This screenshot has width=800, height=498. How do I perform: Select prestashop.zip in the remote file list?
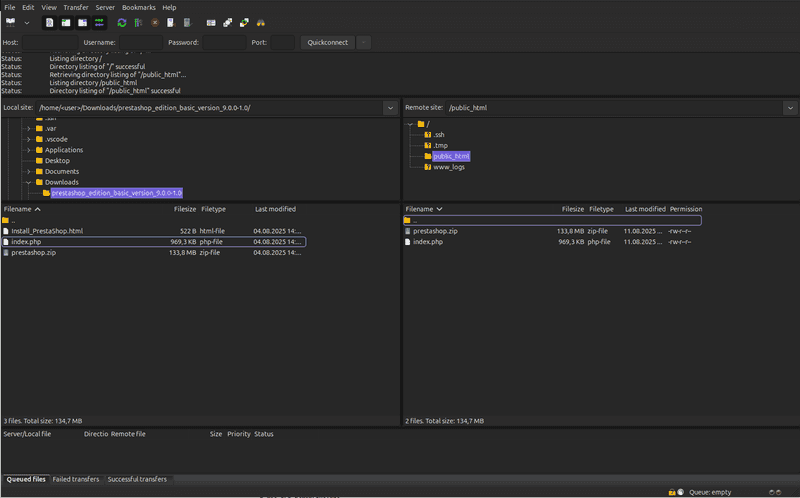point(435,231)
